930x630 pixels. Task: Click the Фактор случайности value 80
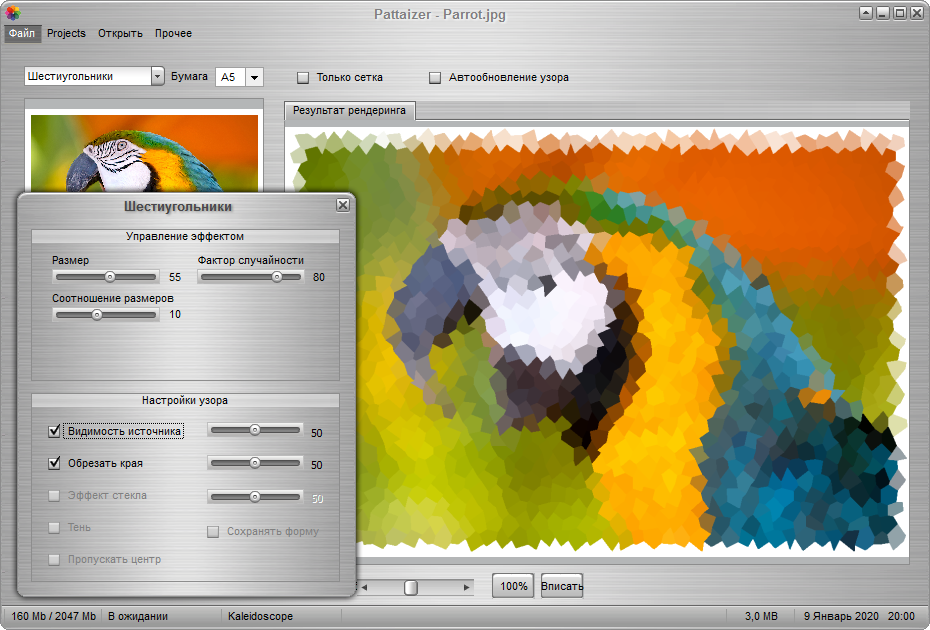coord(319,277)
